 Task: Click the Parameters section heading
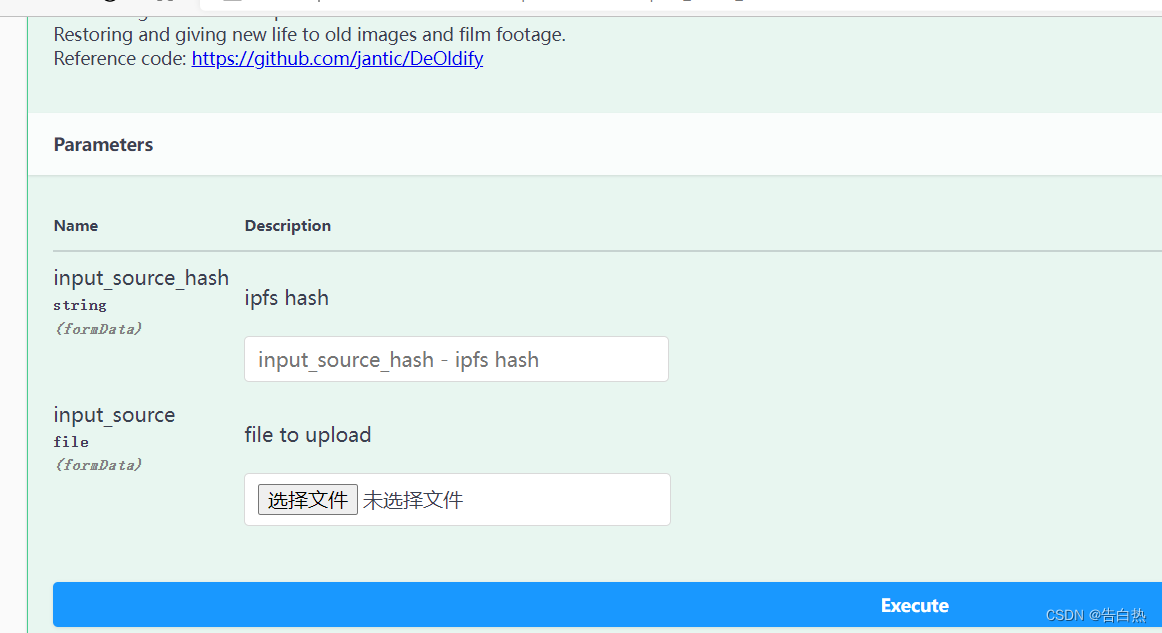(103, 145)
